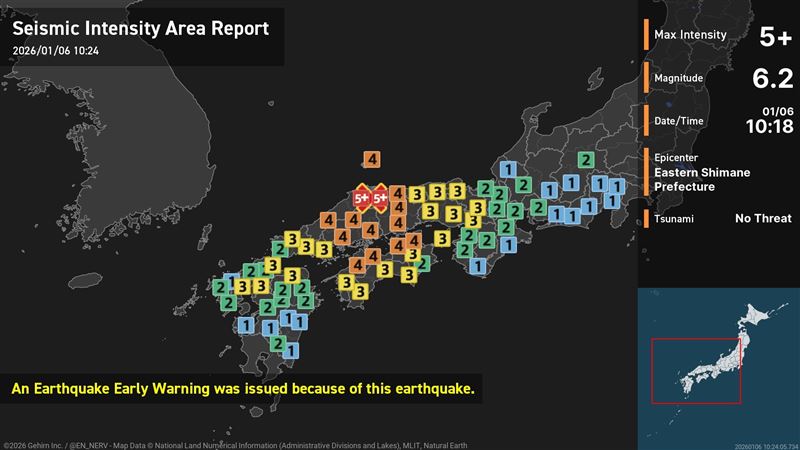Viewport: 800px width, 450px height.
Task: Click the report timestamp '2026/01/06 10:24'
Action: (x=56, y=51)
